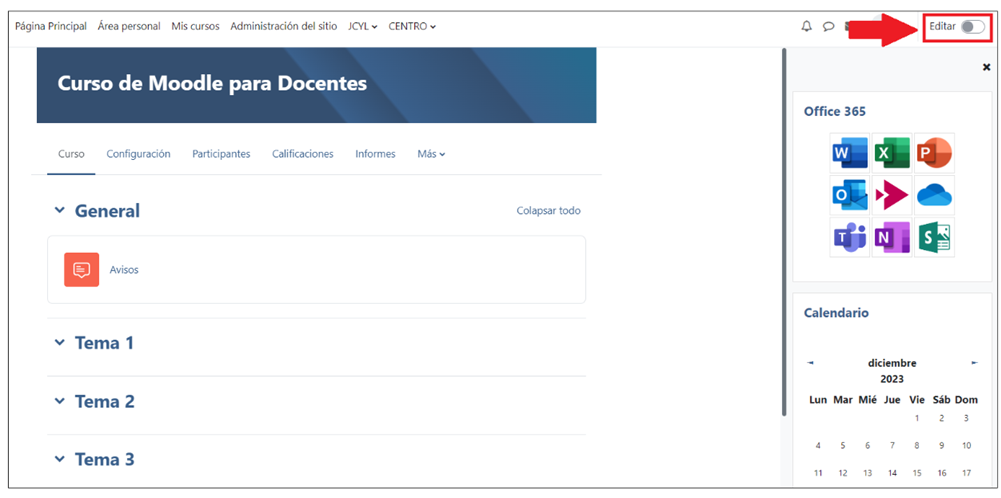Image resolution: width=1001 pixels, height=498 pixels.
Task: Click the orange Avisos forum icon
Action: (x=82, y=269)
